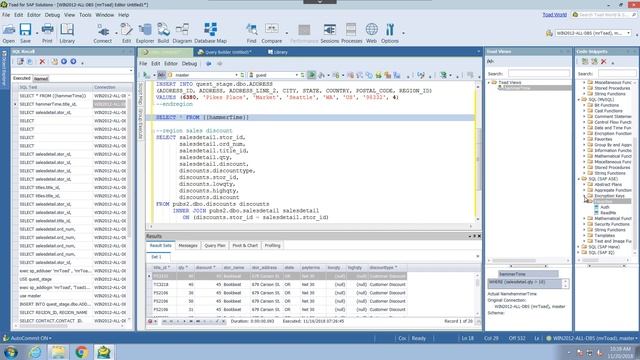Open the File menu in main menu bar
The width and height of the screenshot is (640, 360).
click(x=6, y=15)
